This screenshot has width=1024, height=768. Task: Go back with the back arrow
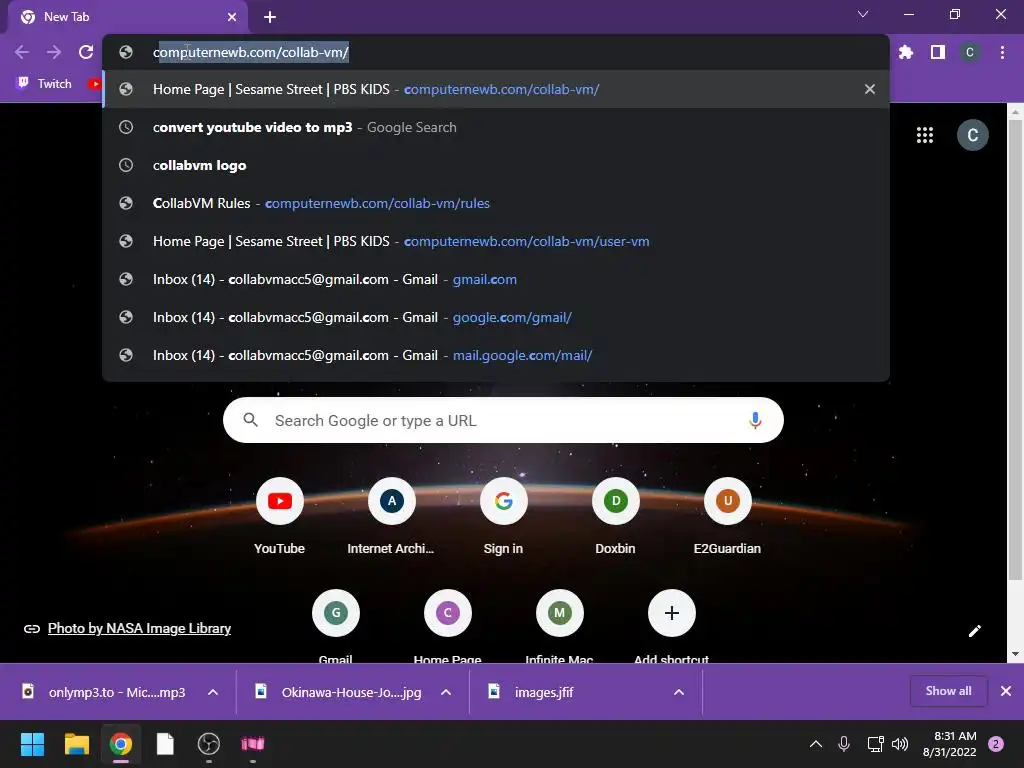tap(22, 52)
